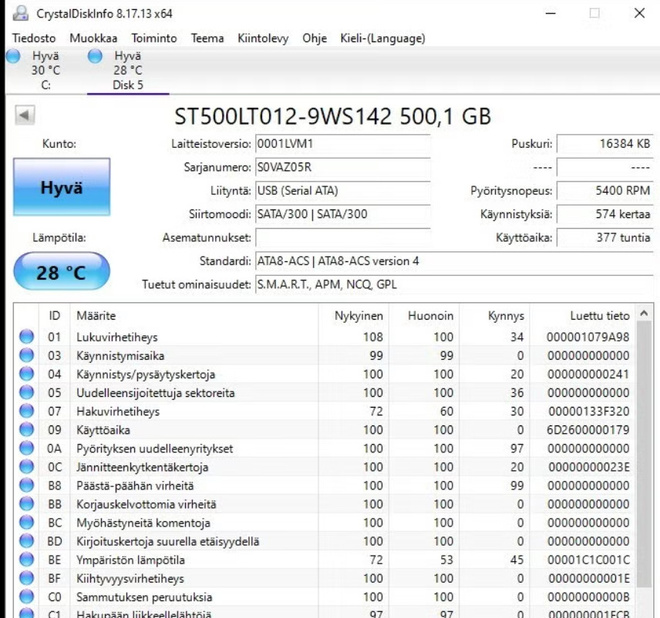Click status orb for Lukuvirhetiheys row

pos(27,337)
